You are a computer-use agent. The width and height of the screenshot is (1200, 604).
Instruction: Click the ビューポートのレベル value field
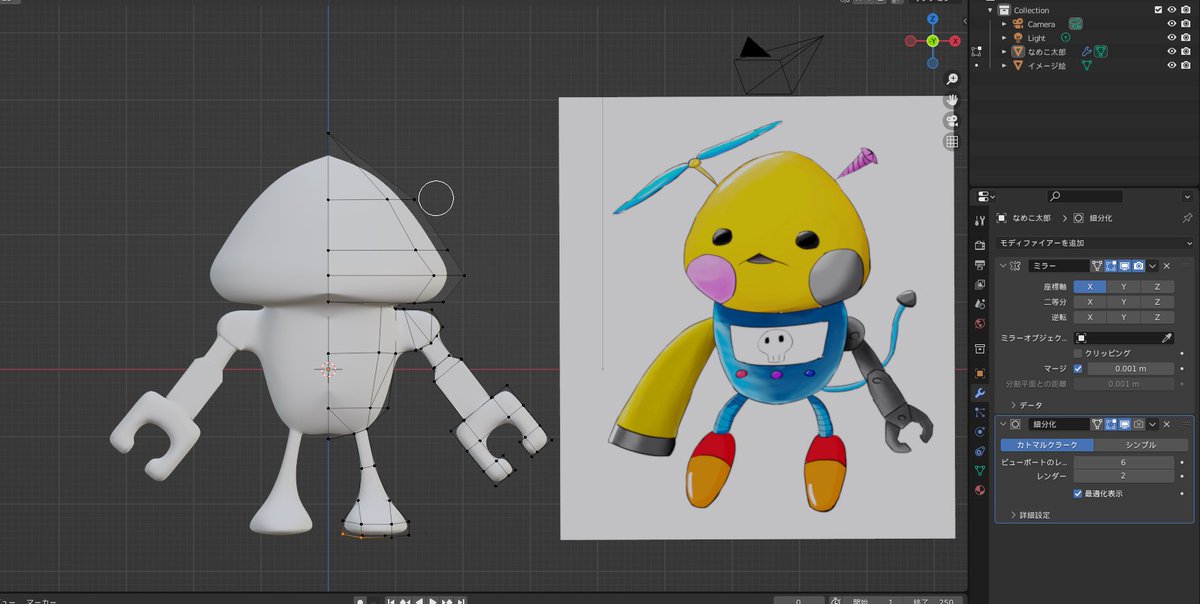[1124, 462]
